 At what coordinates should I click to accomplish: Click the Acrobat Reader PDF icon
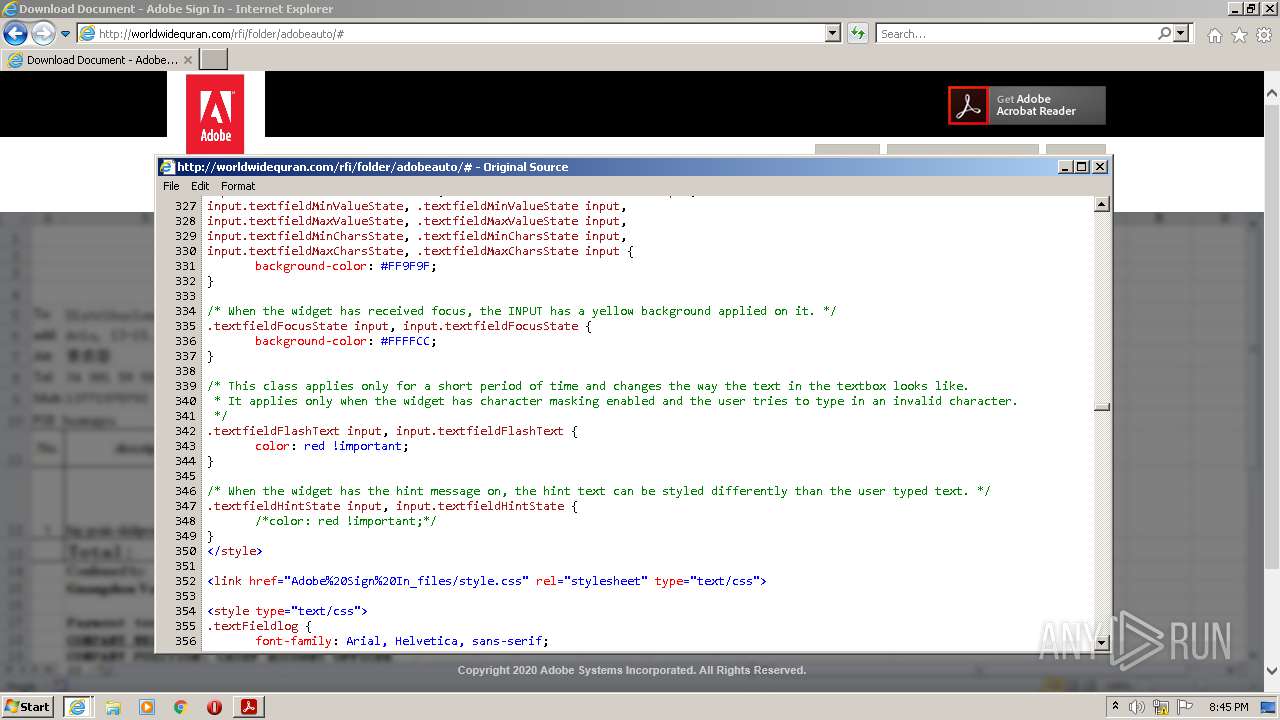(968, 105)
